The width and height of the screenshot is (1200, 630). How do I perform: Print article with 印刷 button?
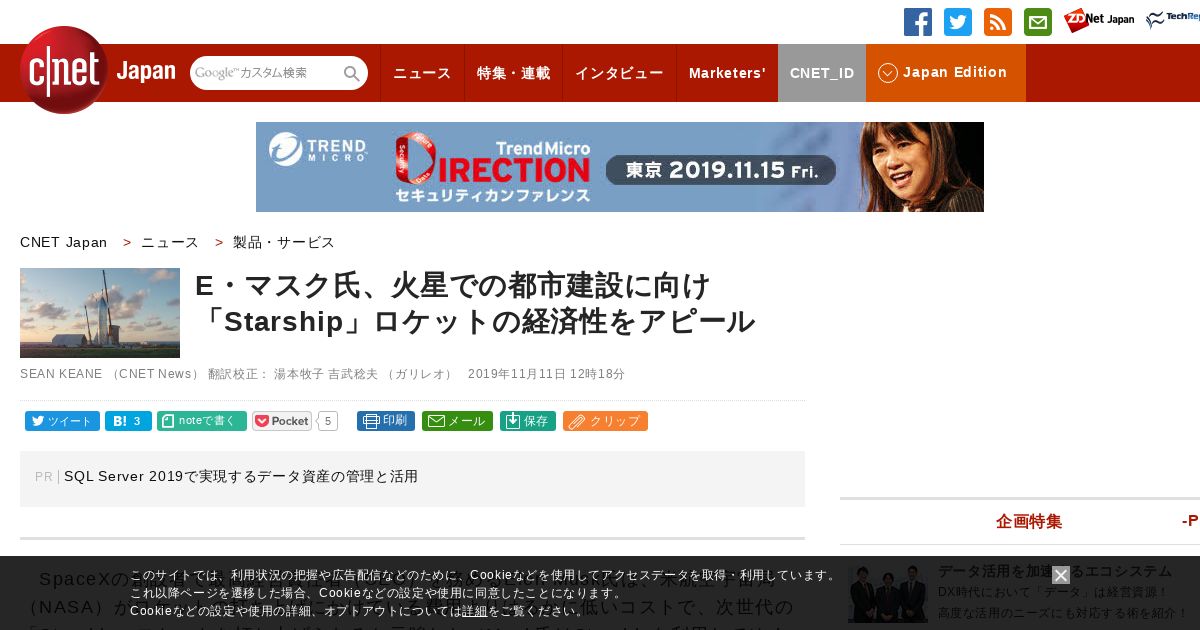click(x=386, y=421)
